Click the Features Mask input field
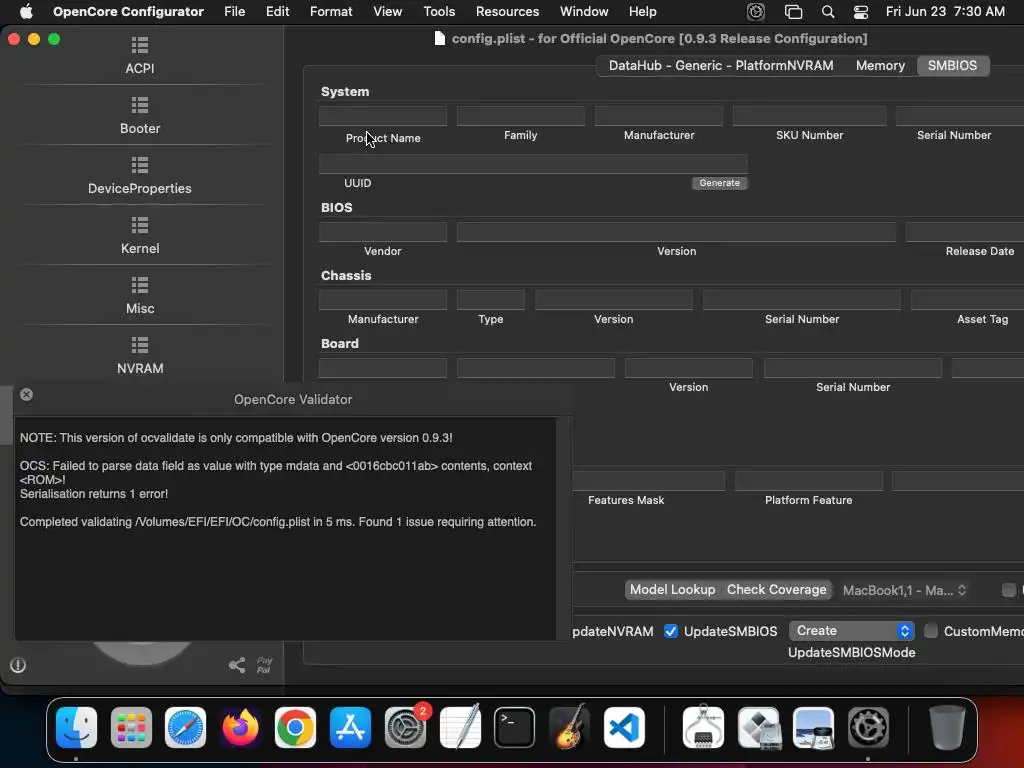 (x=648, y=481)
